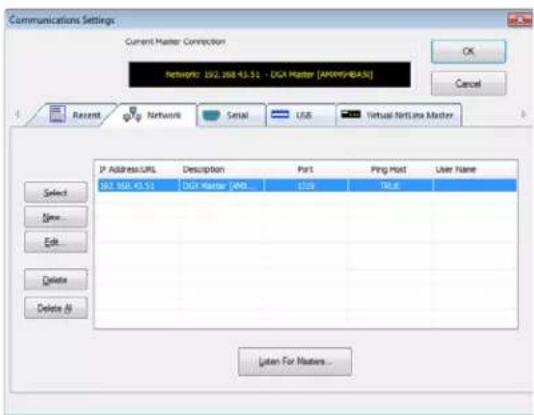Screen dimensions: 534x415
Task: Click the Edit... button
Action: pos(56,242)
